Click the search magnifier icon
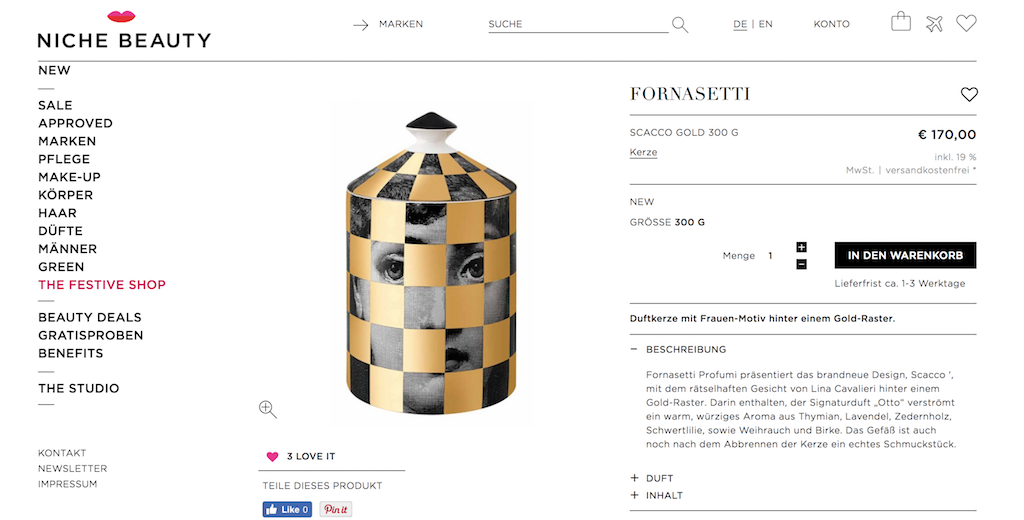 tap(680, 25)
